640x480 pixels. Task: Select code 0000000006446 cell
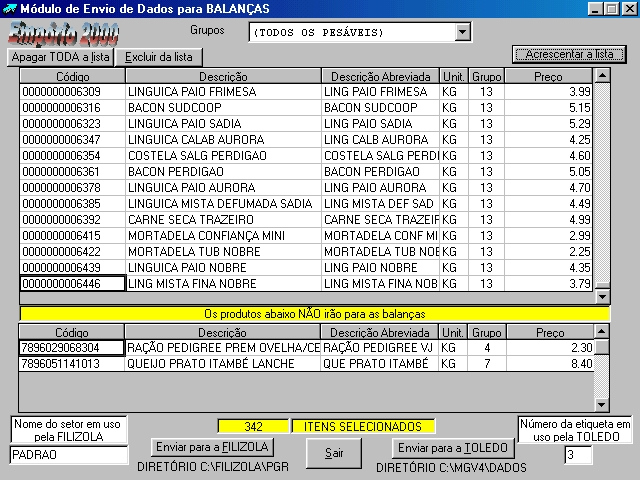pos(72,283)
